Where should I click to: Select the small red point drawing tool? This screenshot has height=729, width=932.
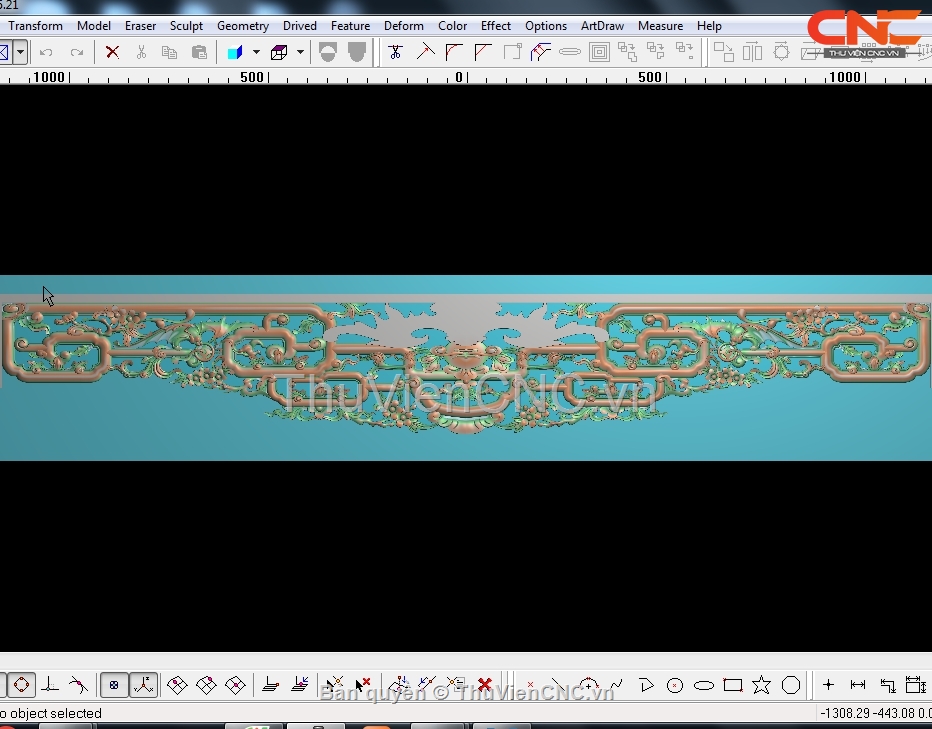pos(530,685)
